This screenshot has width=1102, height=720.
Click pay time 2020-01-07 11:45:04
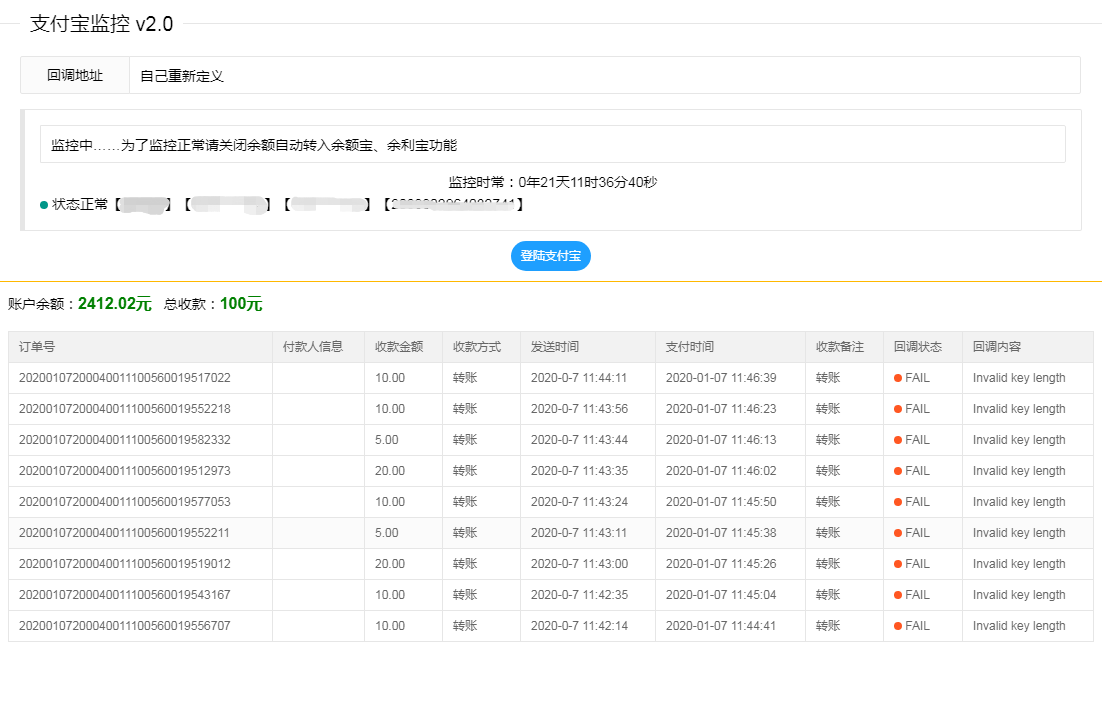click(721, 594)
